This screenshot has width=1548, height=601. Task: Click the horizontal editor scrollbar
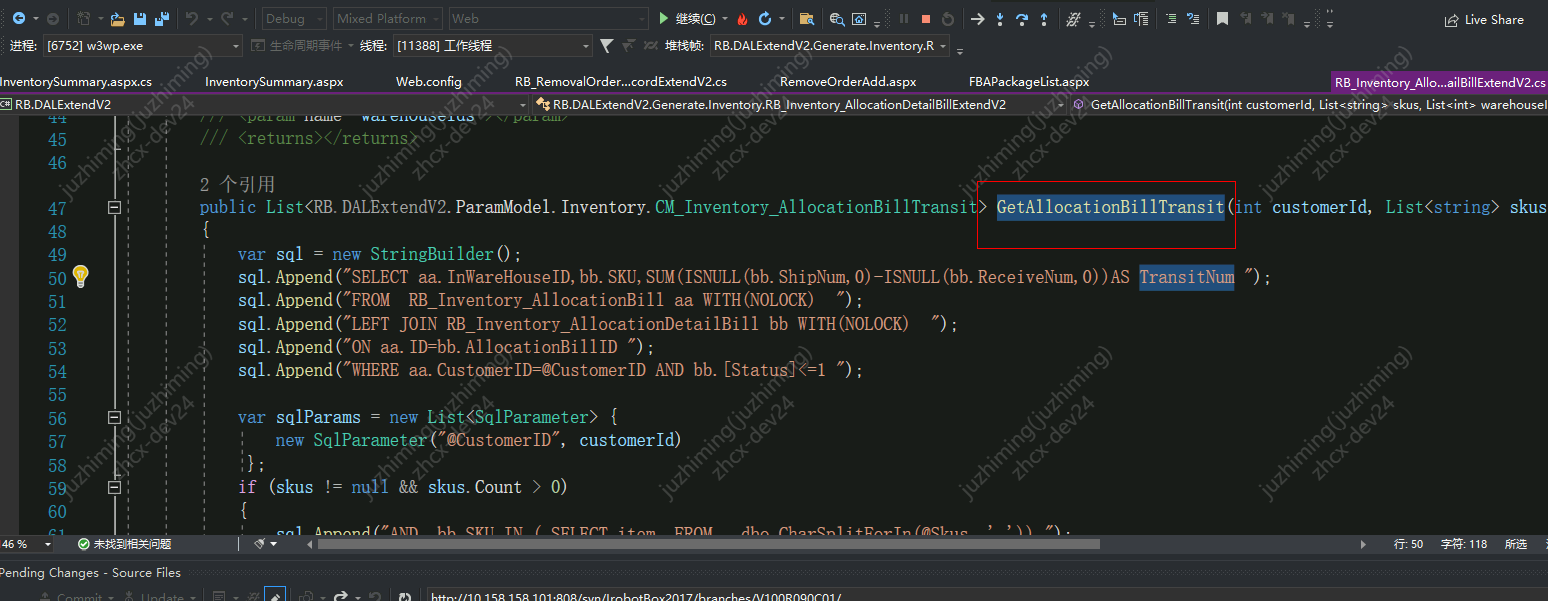click(x=708, y=544)
